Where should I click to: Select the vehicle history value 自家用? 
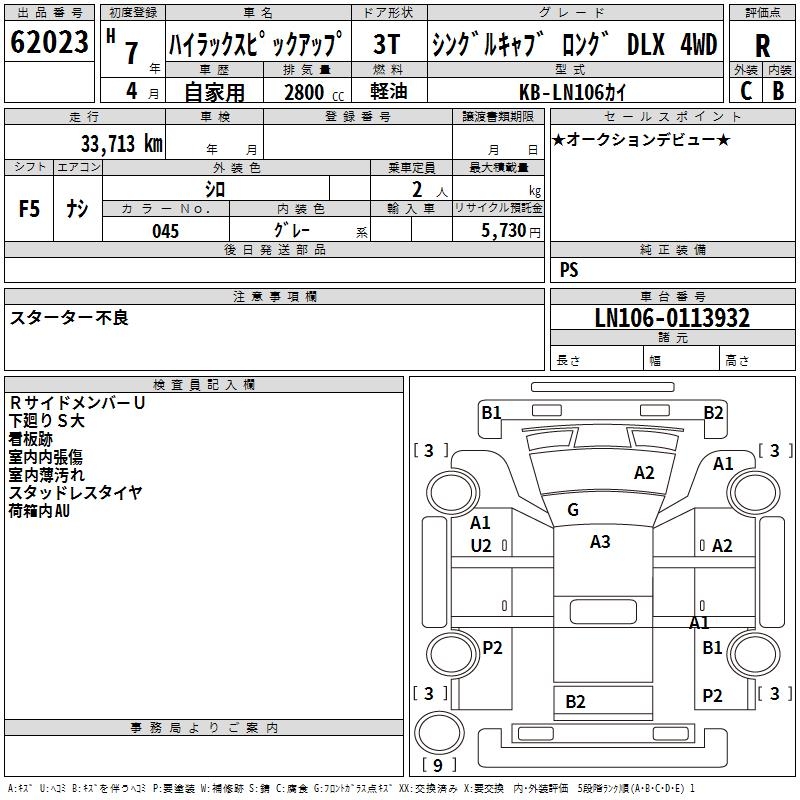tap(214, 92)
